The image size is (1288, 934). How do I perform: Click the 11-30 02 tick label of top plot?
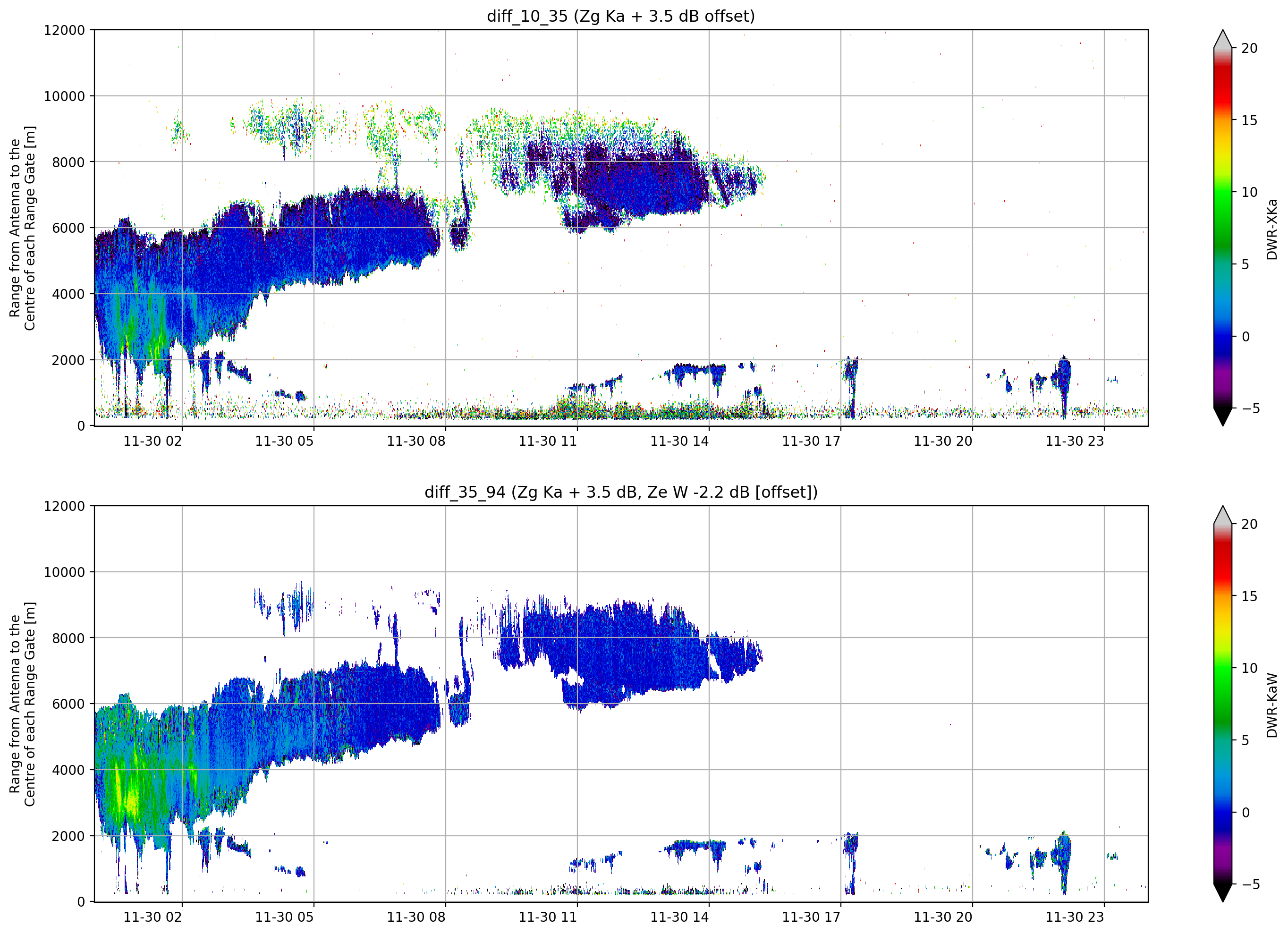153,441
